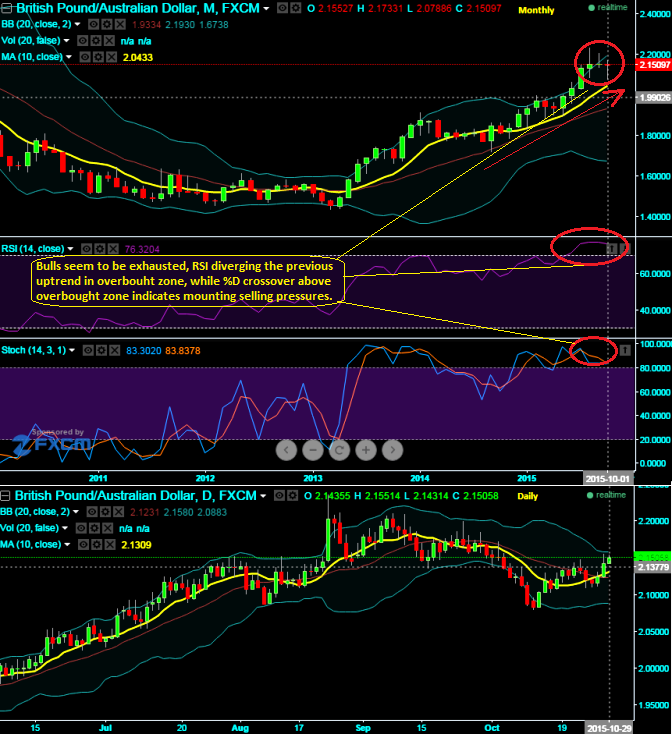
Task: Click the realtime status on daily chart
Action: (x=606, y=495)
